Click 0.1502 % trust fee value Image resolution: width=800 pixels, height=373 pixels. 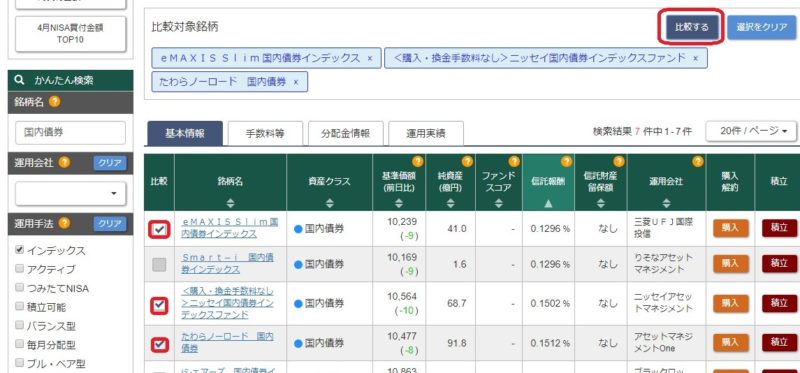[550, 303]
